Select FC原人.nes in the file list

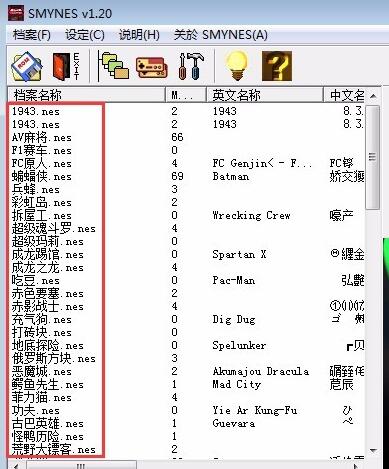coord(42,163)
